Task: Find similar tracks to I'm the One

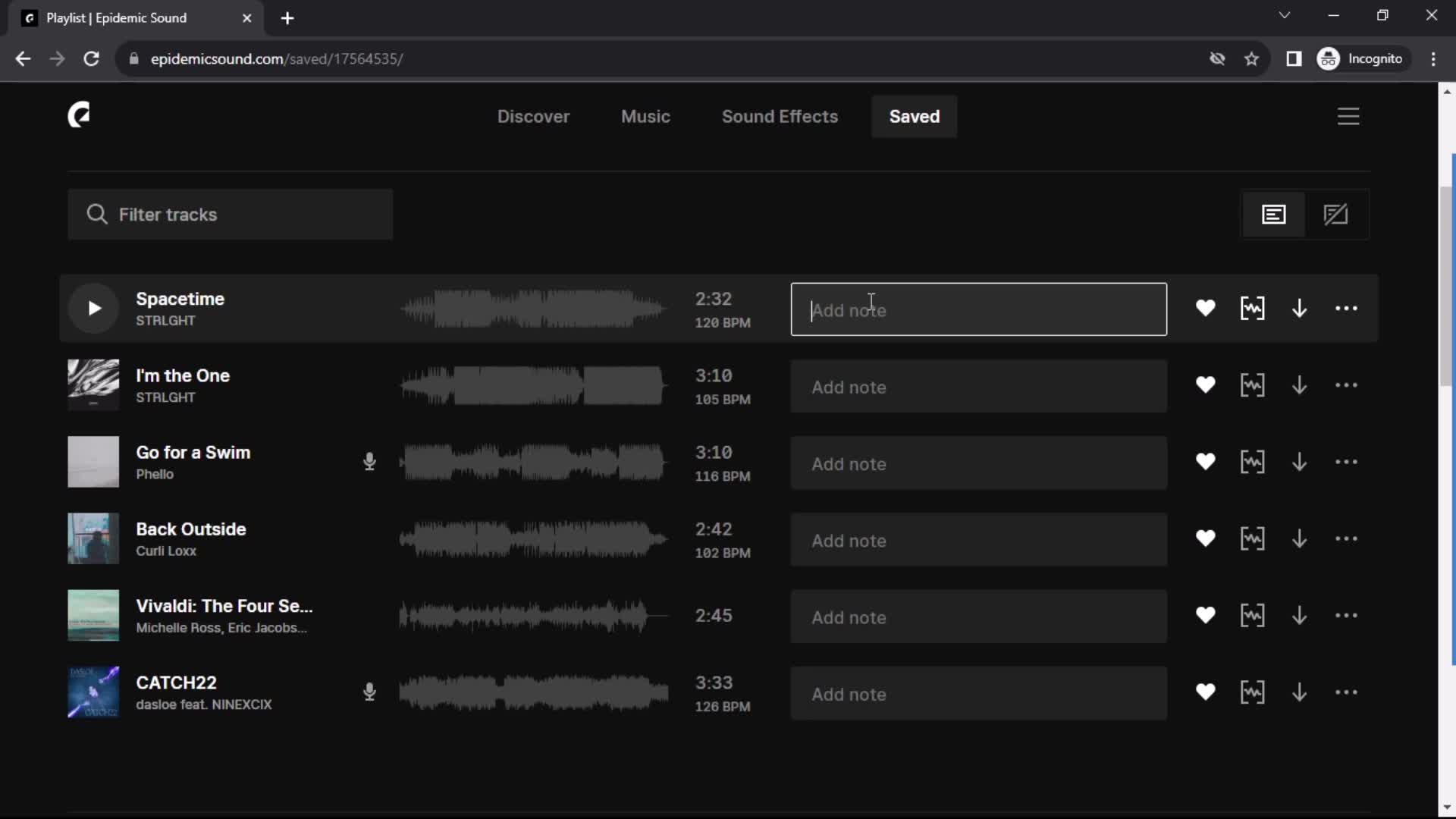Action: click(1252, 385)
